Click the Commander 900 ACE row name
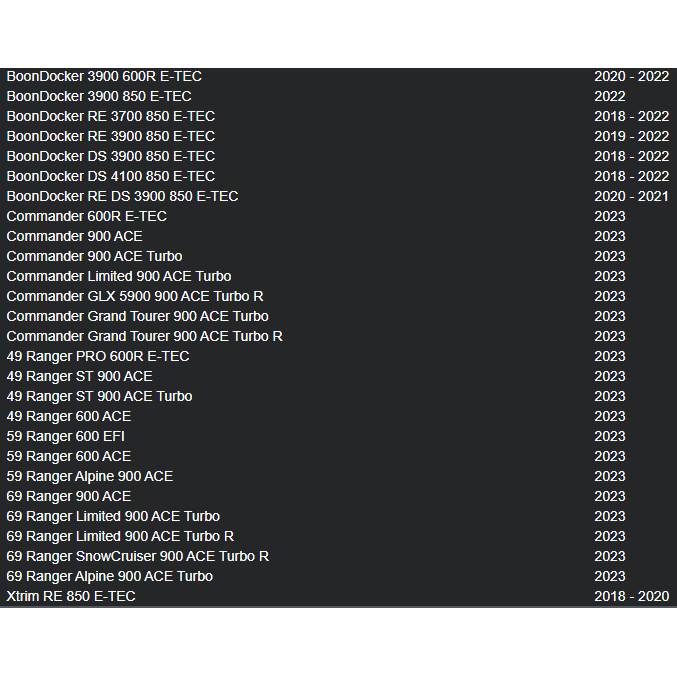 (x=74, y=236)
